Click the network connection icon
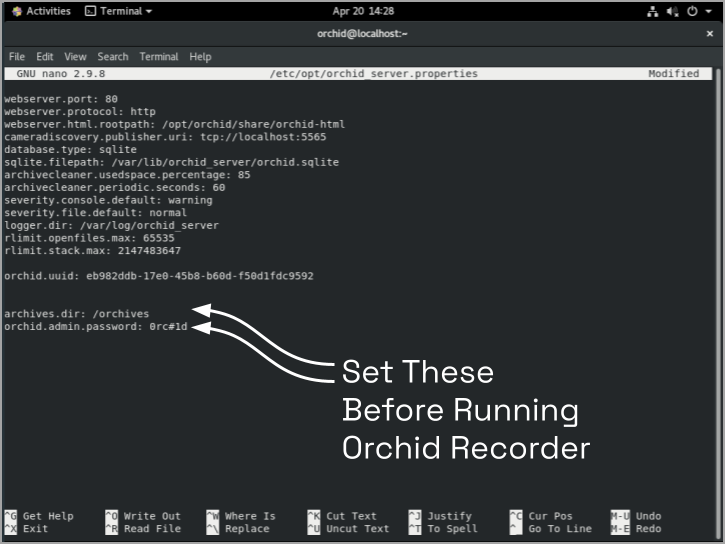Screen dimensions: 725x544 (652, 12)
